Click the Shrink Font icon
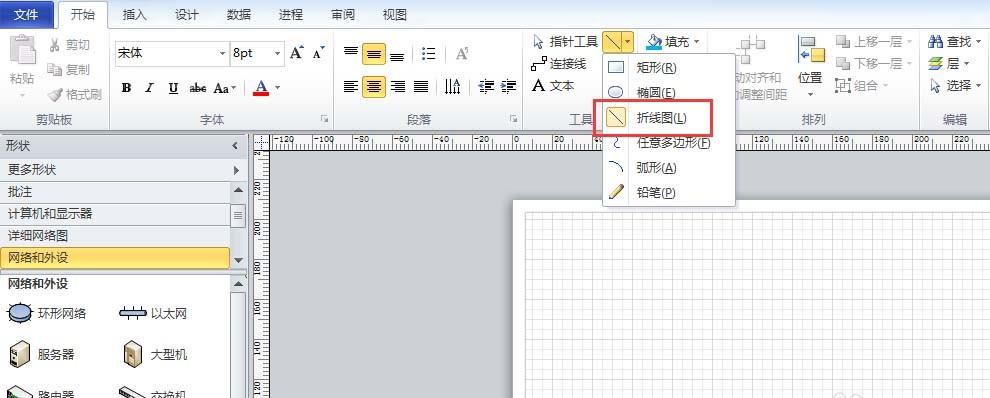This screenshot has width=990, height=398. (319, 52)
